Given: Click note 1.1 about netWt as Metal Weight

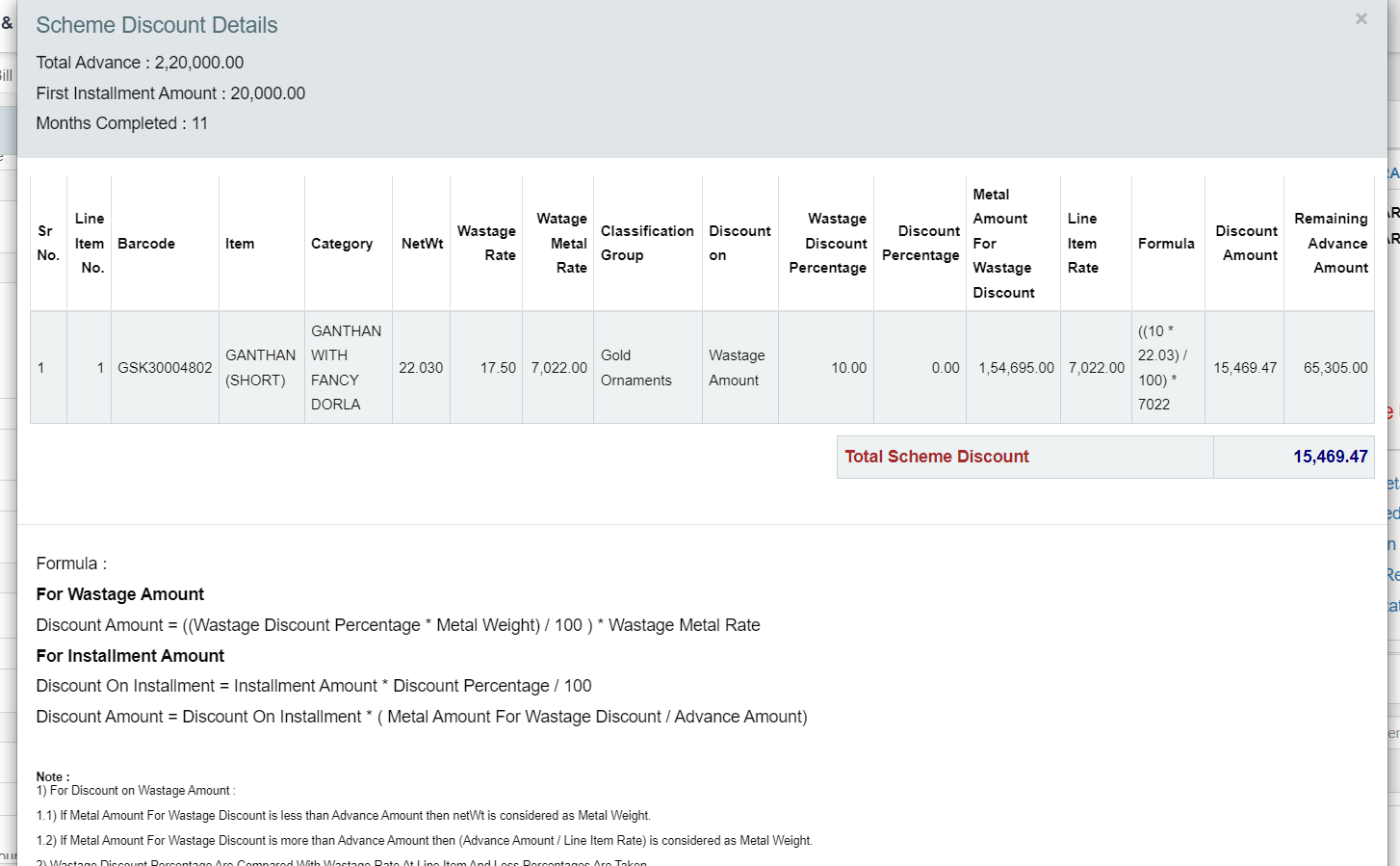Looking at the screenshot, I should tap(344, 816).
